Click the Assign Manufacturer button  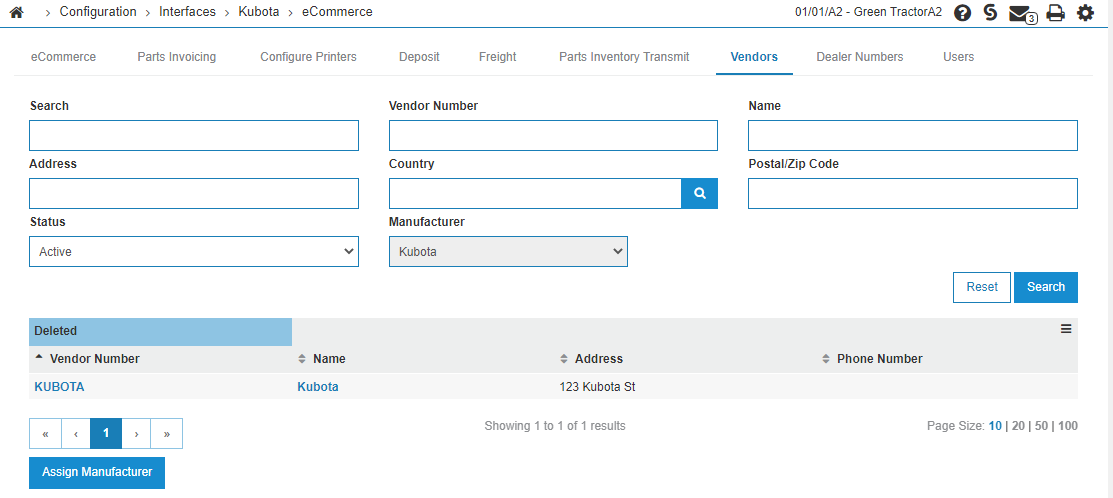(97, 472)
